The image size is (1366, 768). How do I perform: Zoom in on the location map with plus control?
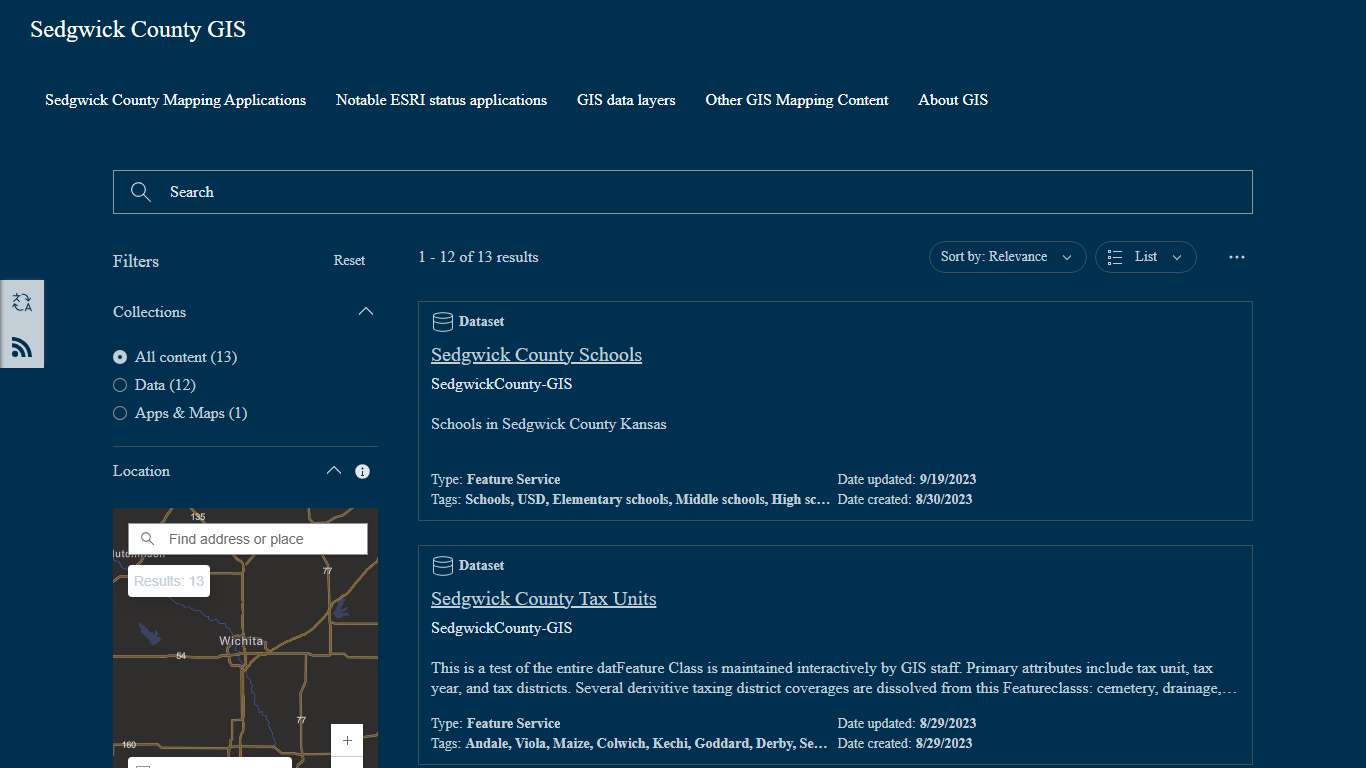pos(346,741)
